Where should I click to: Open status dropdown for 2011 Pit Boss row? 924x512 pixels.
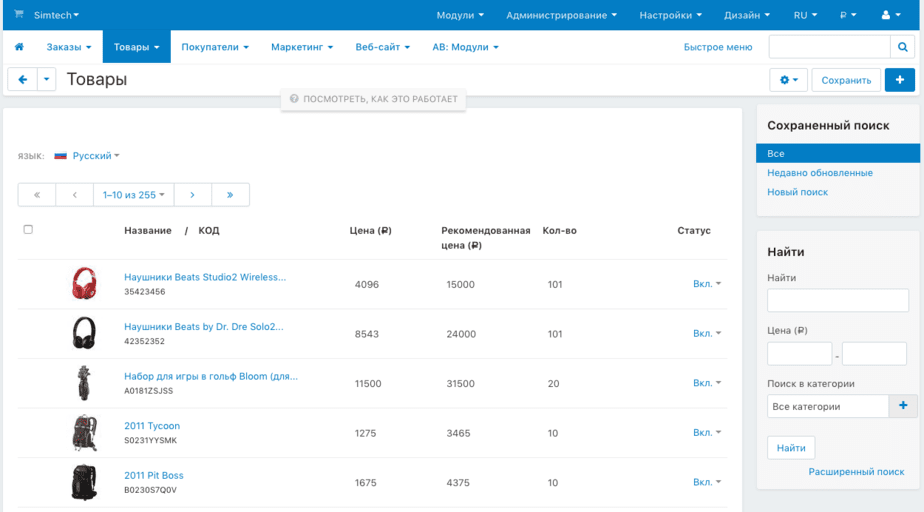tap(707, 481)
